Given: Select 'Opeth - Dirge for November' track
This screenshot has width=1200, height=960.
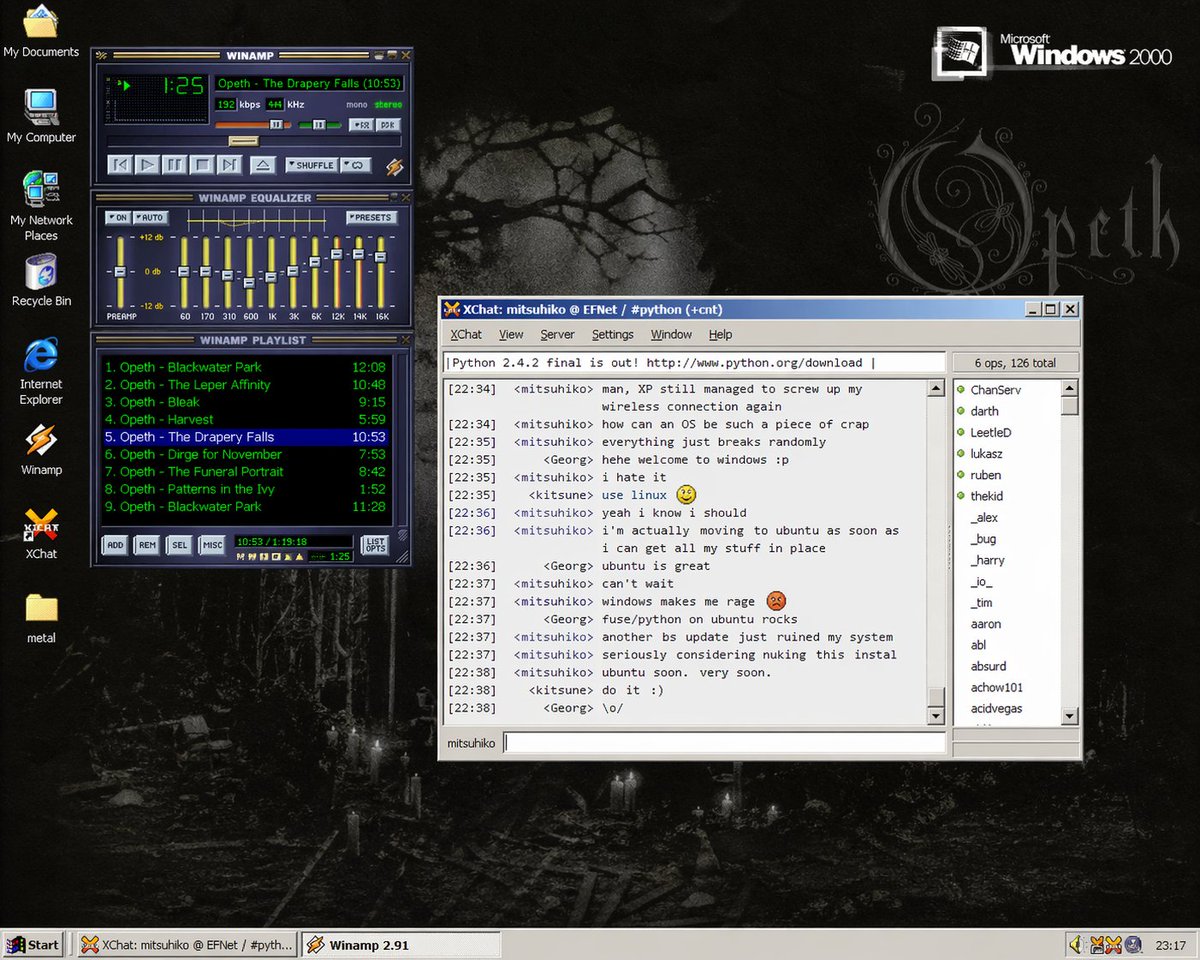Looking at the screenshot, I should [x=245, y=454].
